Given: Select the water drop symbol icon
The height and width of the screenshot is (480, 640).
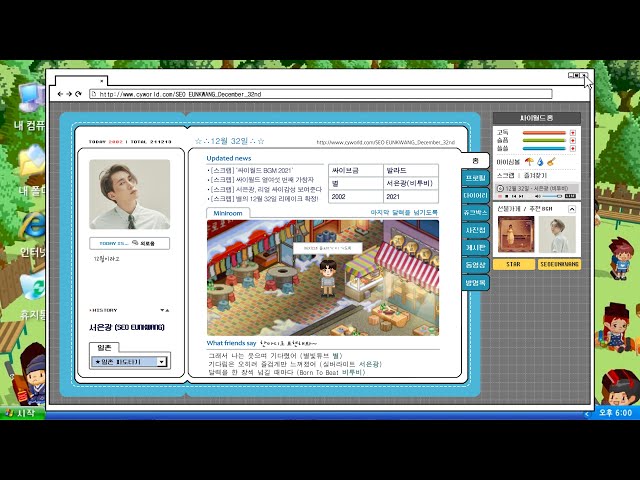Looking at the screenshot, I should 540,162.
